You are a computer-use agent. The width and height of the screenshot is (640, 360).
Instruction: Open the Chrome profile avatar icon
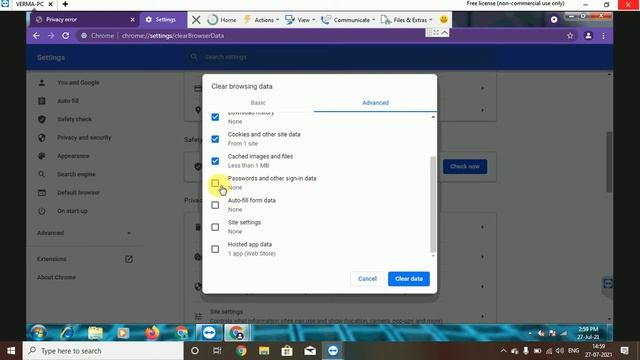(x=588, y=36)
